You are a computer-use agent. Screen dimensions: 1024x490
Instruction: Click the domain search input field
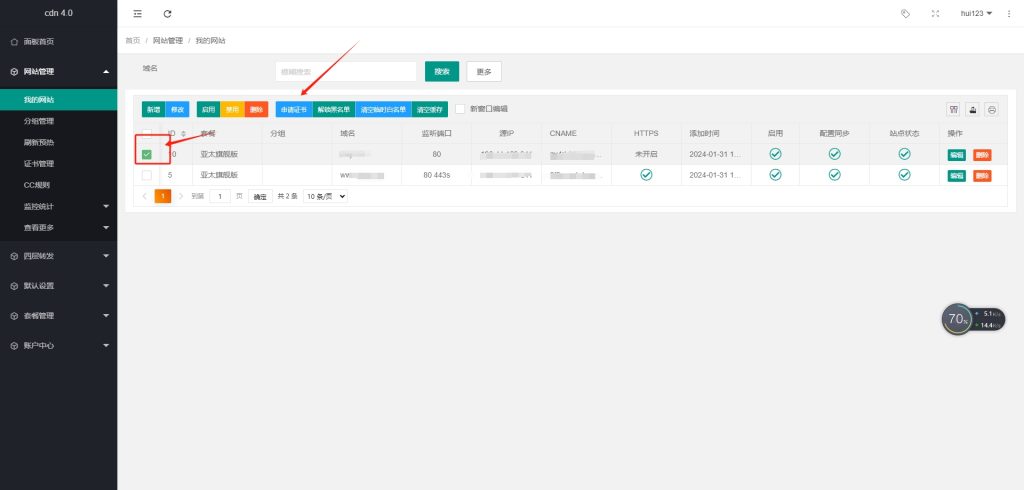click(345, 71)
